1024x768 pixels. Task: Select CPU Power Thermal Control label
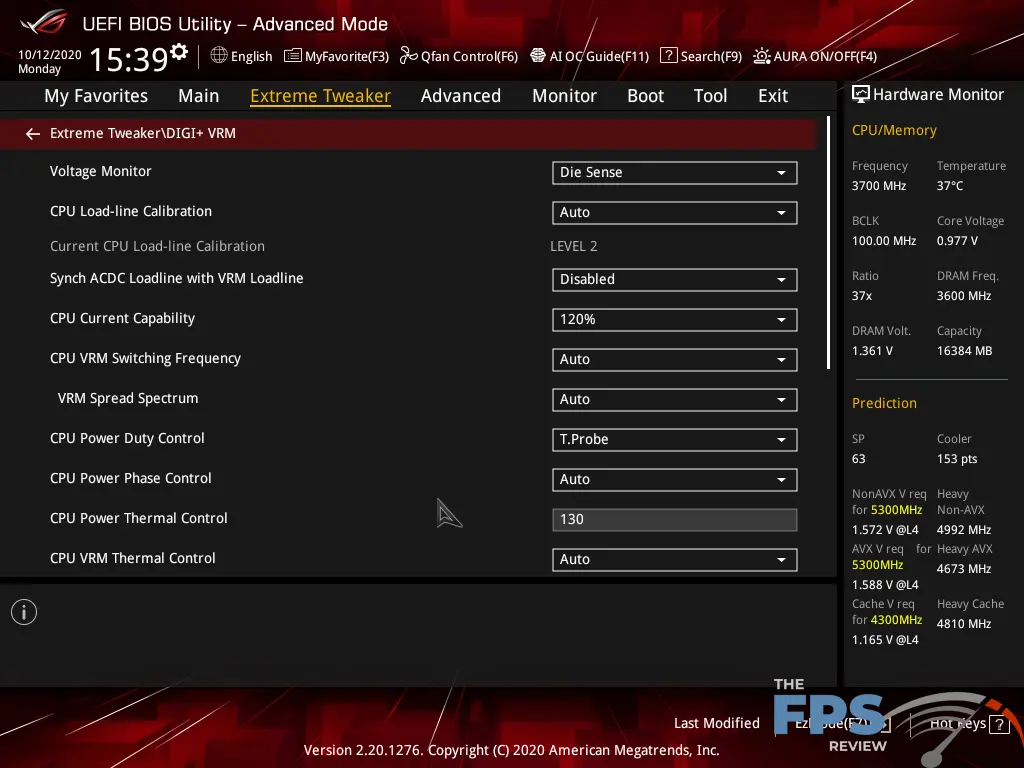pos(138,518)
